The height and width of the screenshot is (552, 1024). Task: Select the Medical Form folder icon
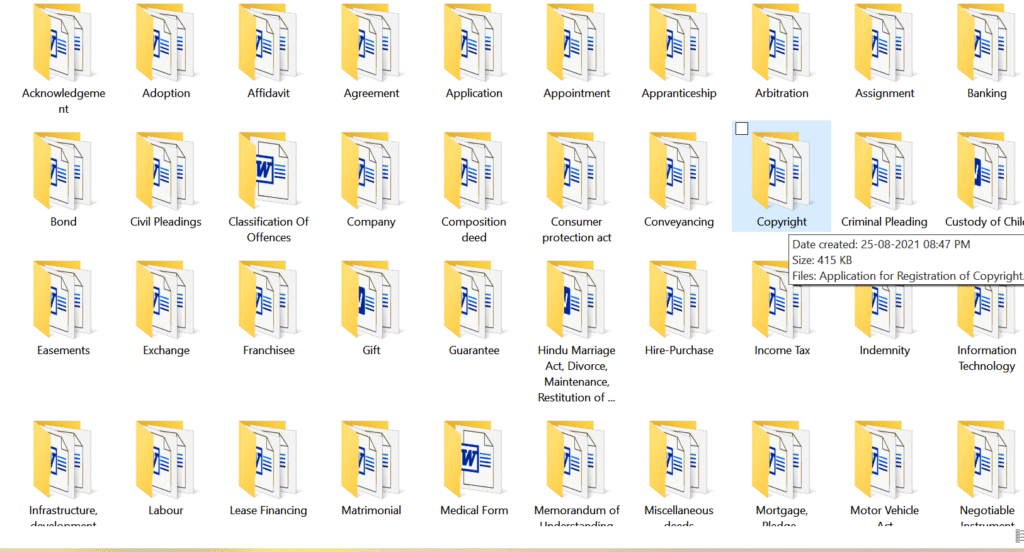click(x=474, y=460)
